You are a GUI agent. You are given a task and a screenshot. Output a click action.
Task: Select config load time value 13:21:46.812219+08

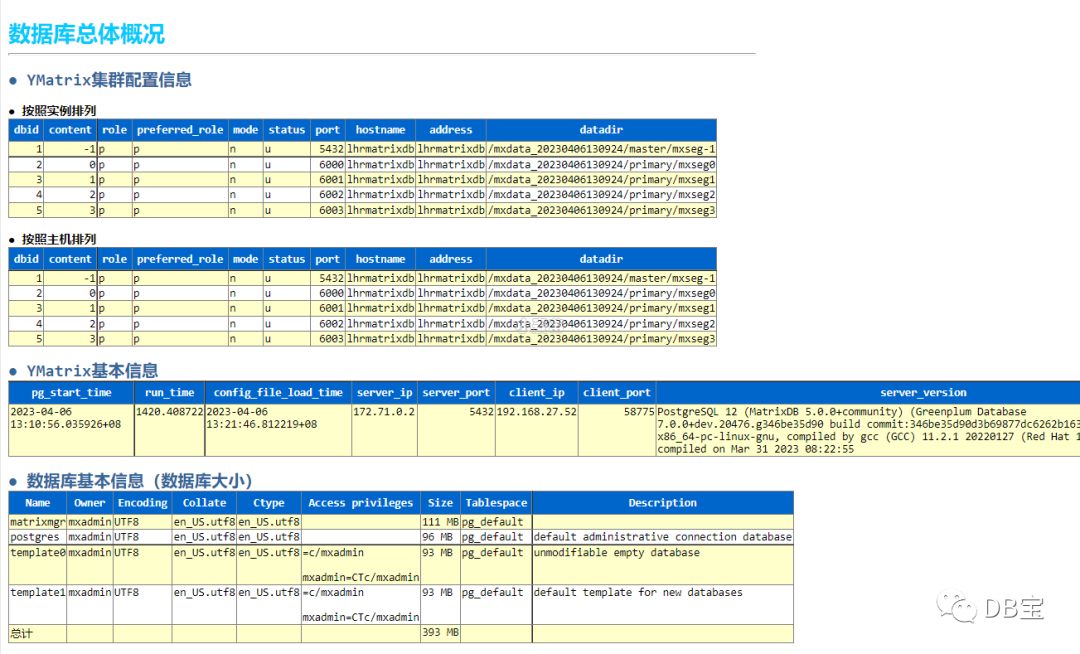coord(262,424)
